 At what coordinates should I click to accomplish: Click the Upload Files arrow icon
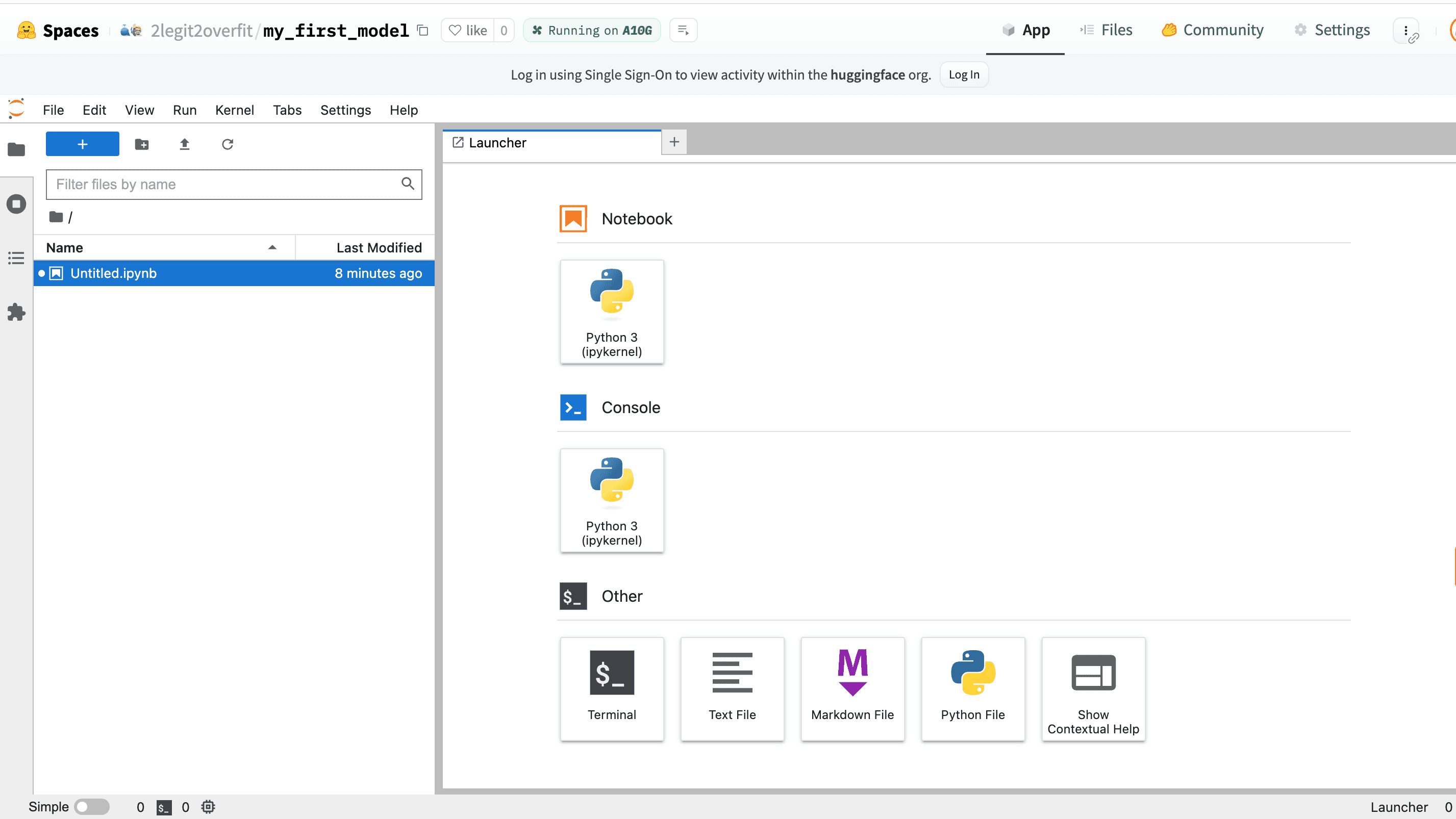184,144
